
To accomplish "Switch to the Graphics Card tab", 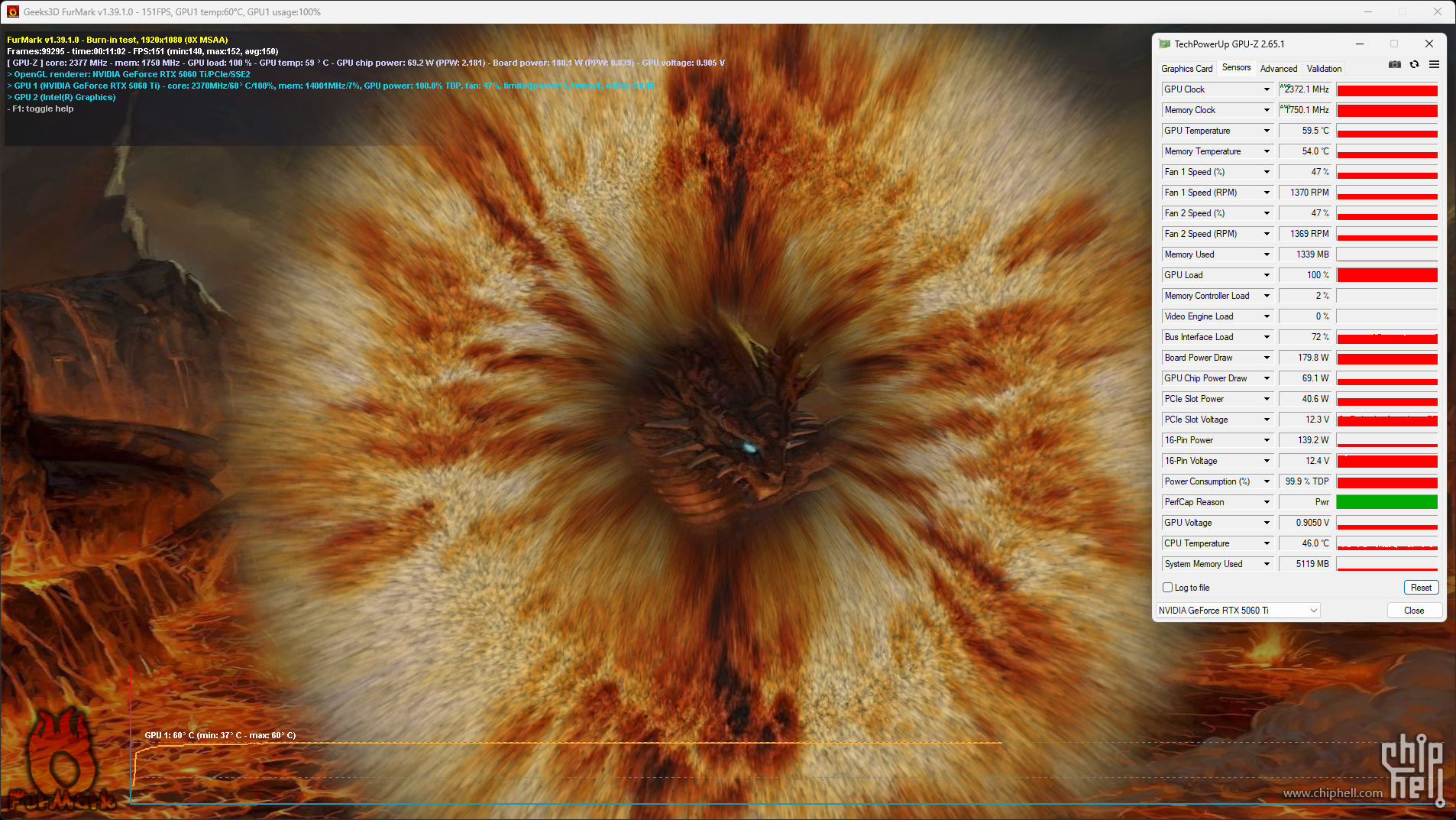I will click(1186, 69).
